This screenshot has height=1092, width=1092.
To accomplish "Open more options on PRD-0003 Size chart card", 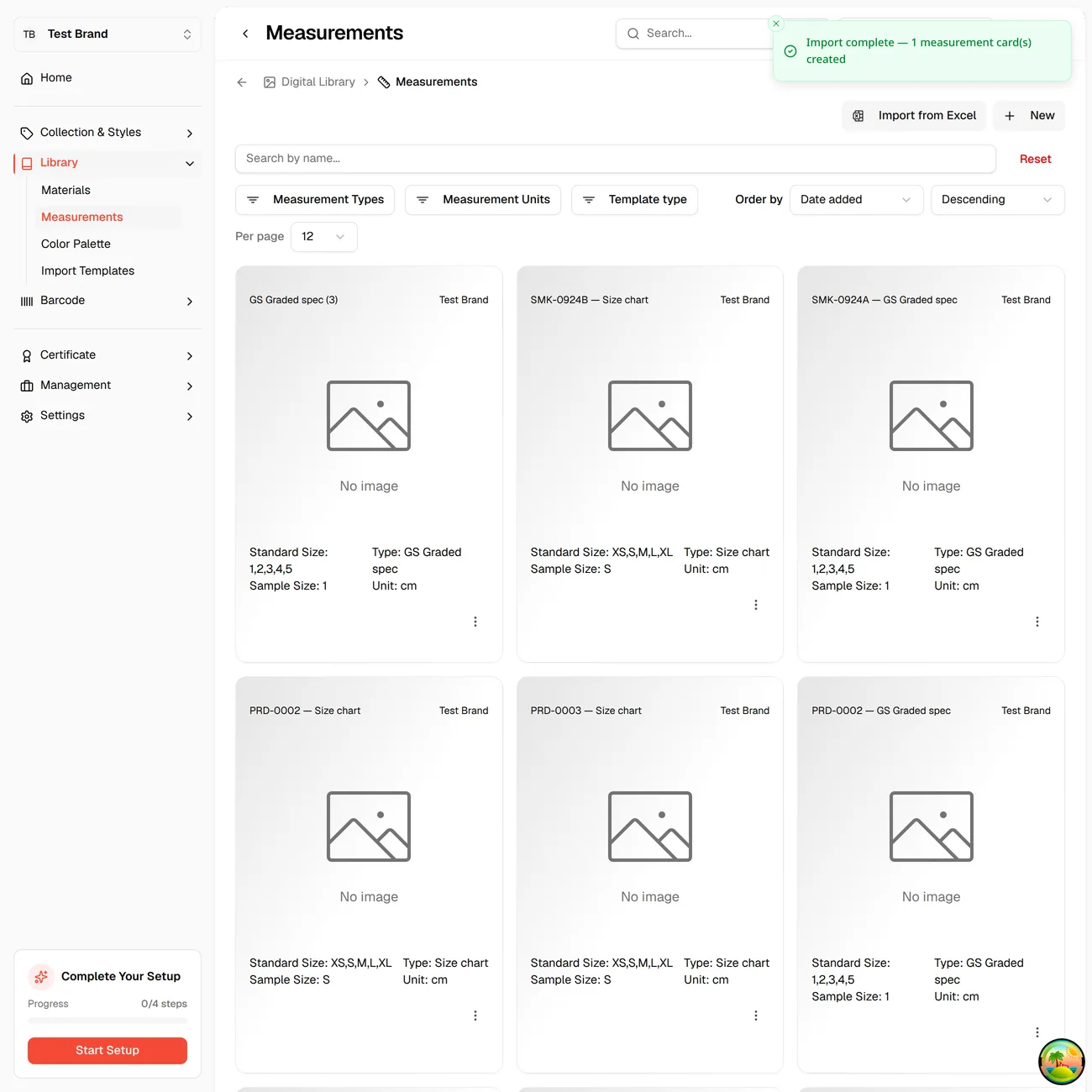I will (756, 1016).
